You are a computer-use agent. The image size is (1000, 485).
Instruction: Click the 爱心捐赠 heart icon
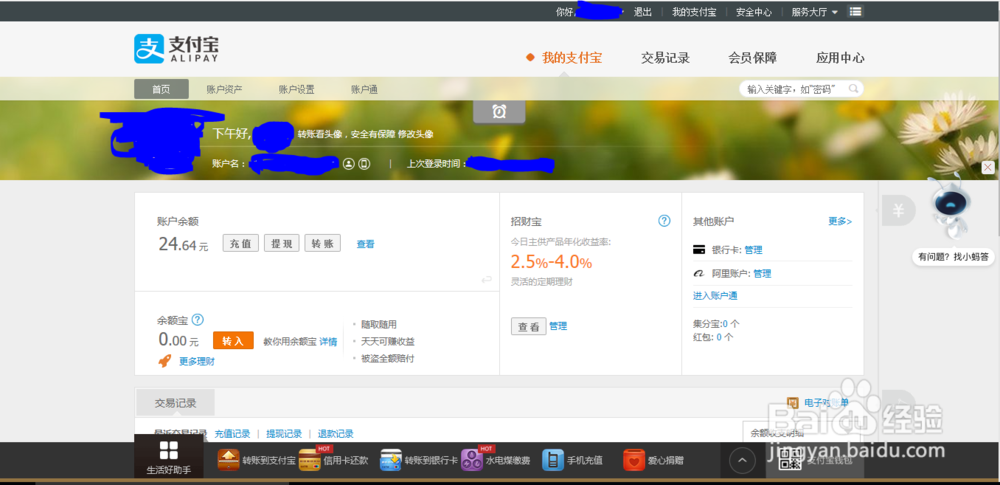pos(634,459)
